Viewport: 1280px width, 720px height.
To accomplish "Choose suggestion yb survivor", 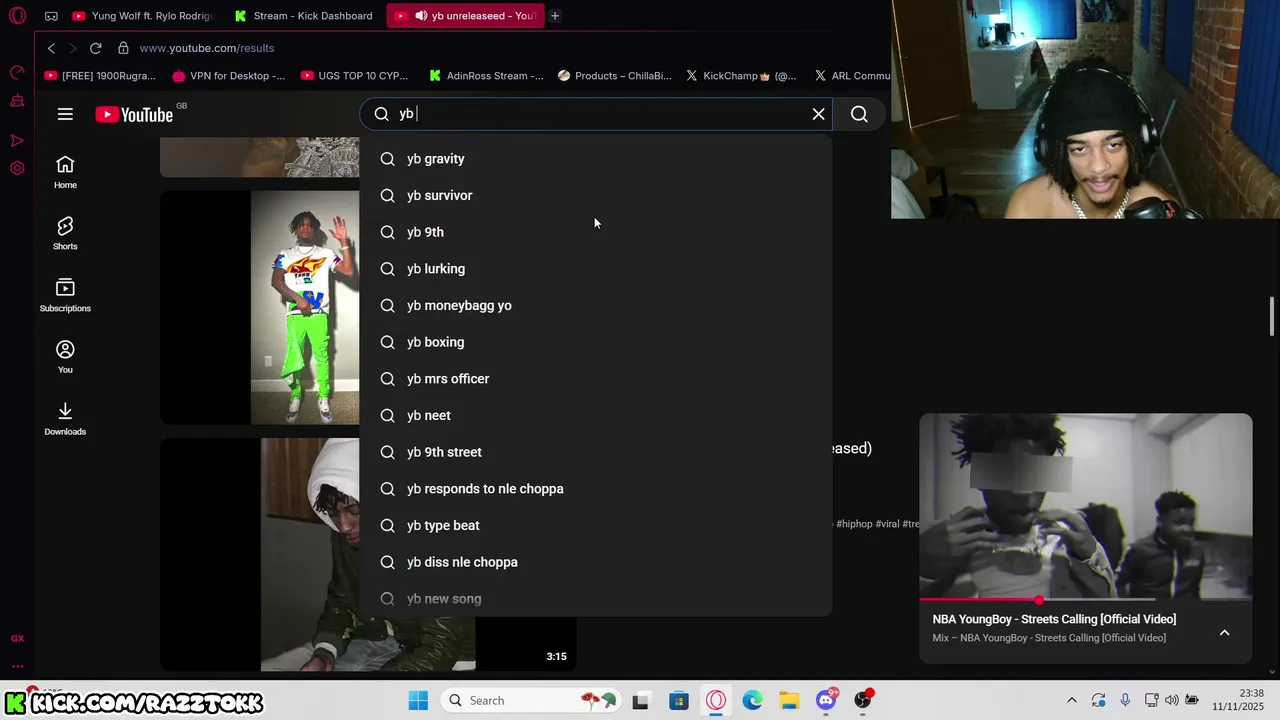I will coord(596,195).
